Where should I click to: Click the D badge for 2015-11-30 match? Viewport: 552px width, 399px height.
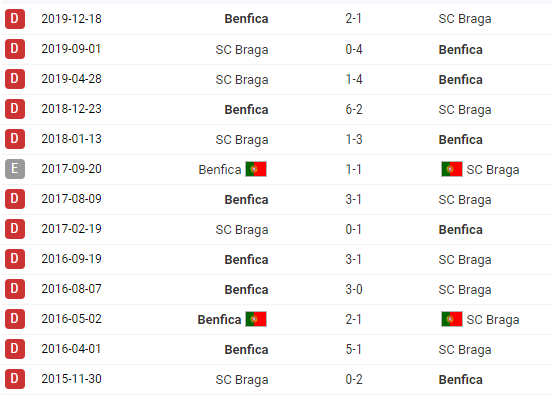[15, 379]
